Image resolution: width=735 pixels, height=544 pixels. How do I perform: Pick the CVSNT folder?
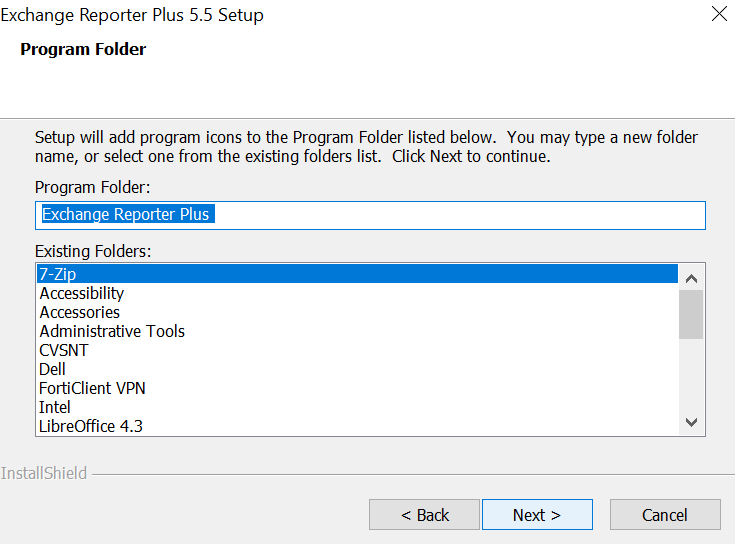point(64,350)
